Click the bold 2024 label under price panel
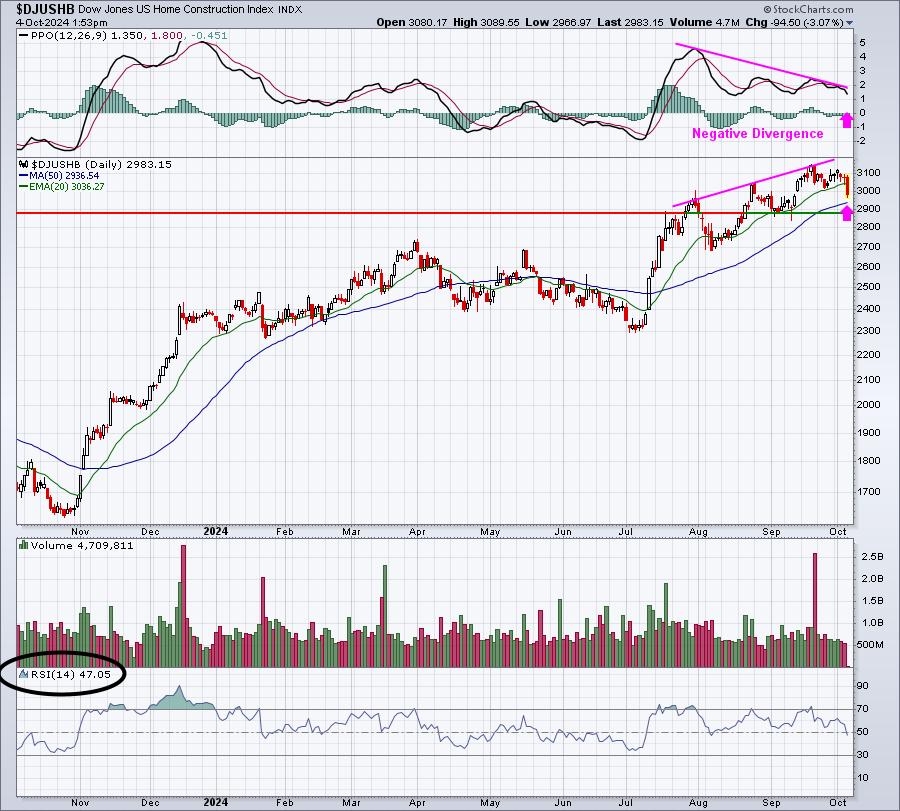This screenshot has height=811, width=900. [216, 531]
